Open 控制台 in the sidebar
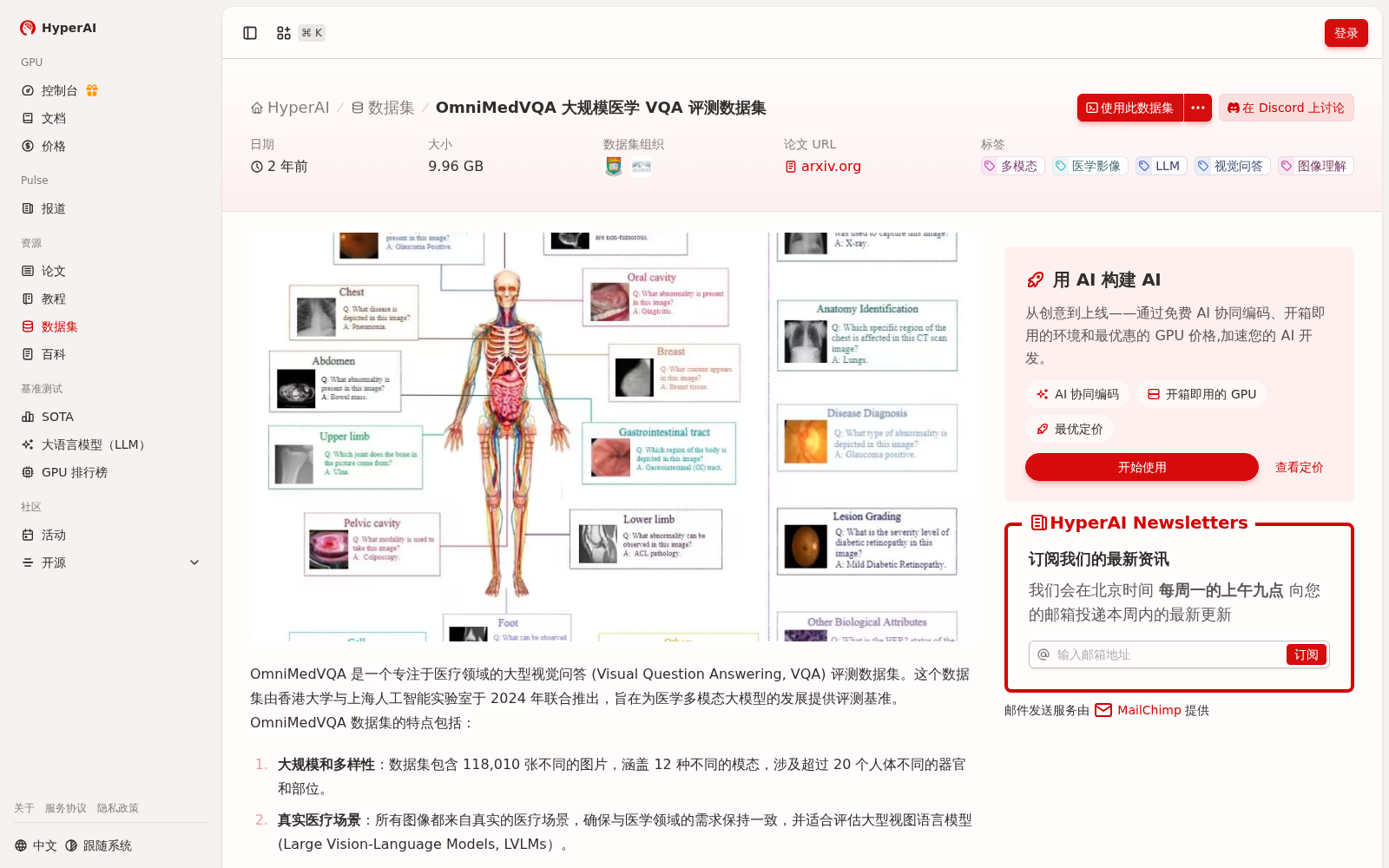1389x868 pixels. click(59, 90)
